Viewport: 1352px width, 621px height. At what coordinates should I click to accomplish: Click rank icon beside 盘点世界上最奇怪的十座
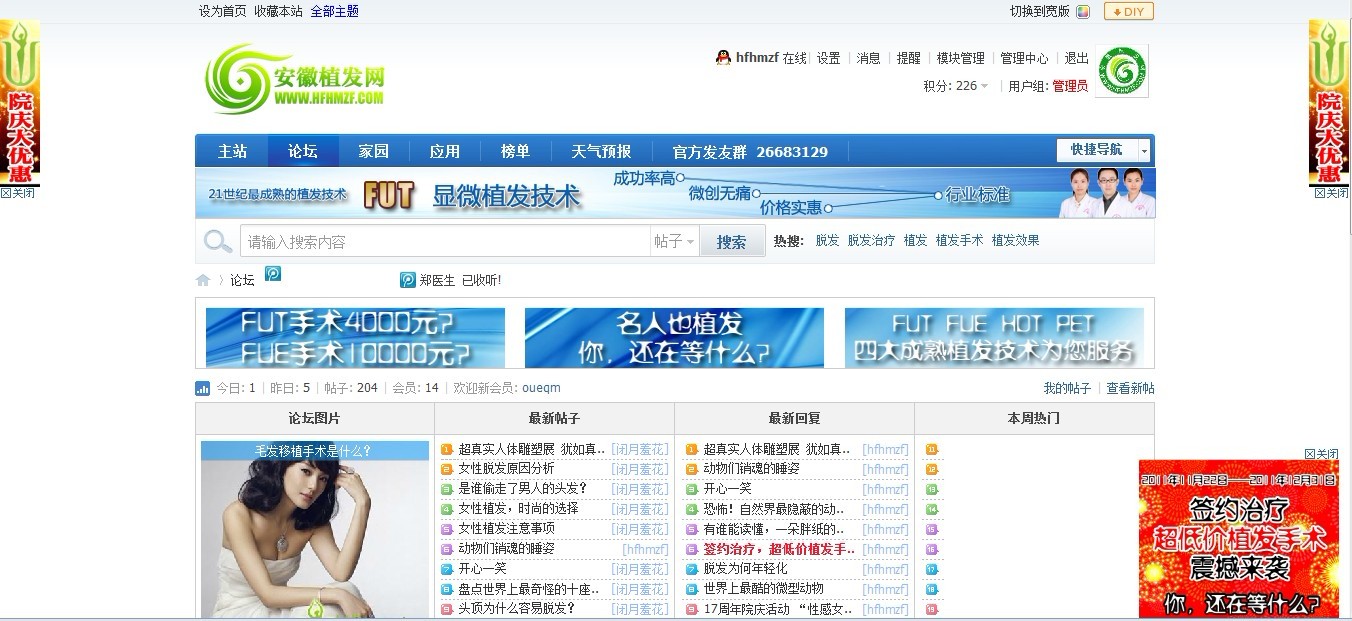point(447,589)
